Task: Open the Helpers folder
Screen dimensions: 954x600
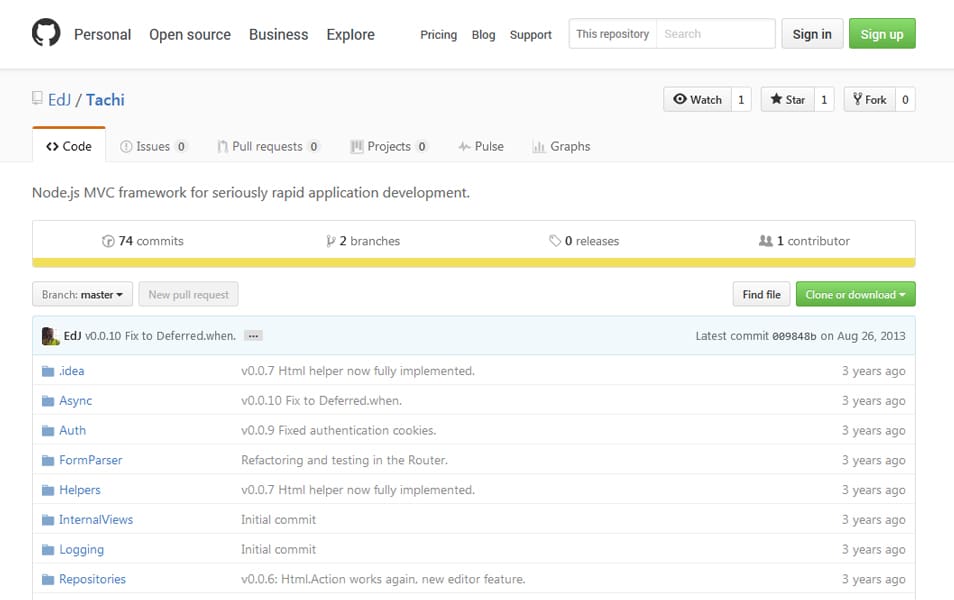Action: [x=80, y=490]
